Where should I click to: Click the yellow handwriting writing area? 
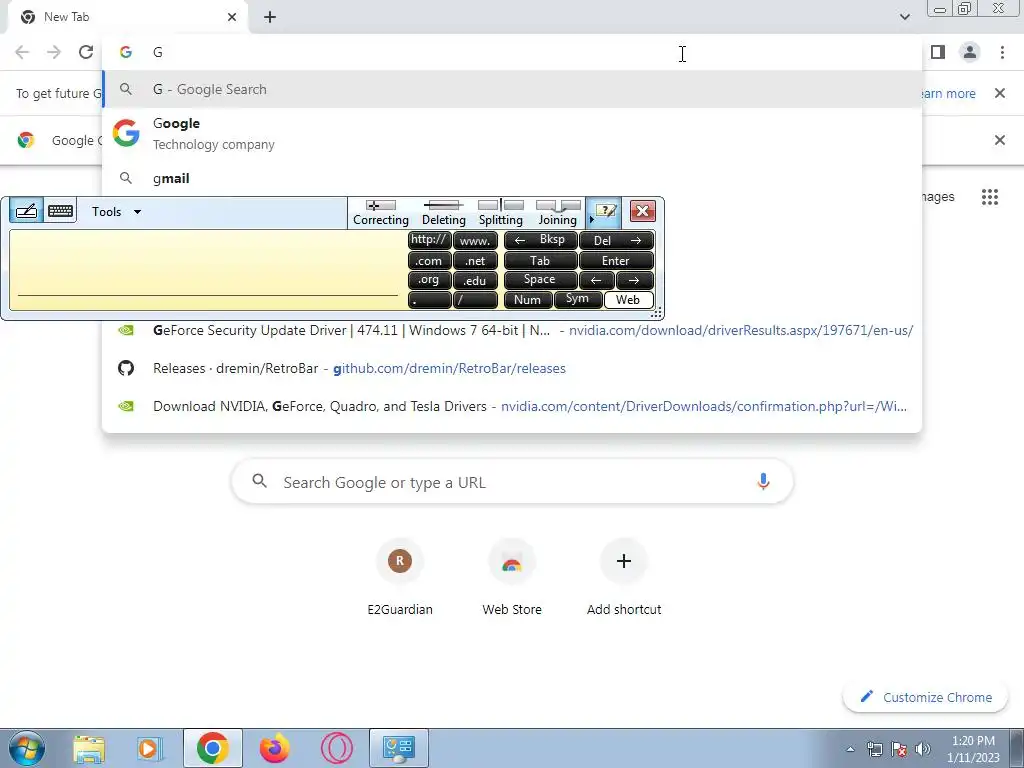pyautogui.click(x=208, y=270)
